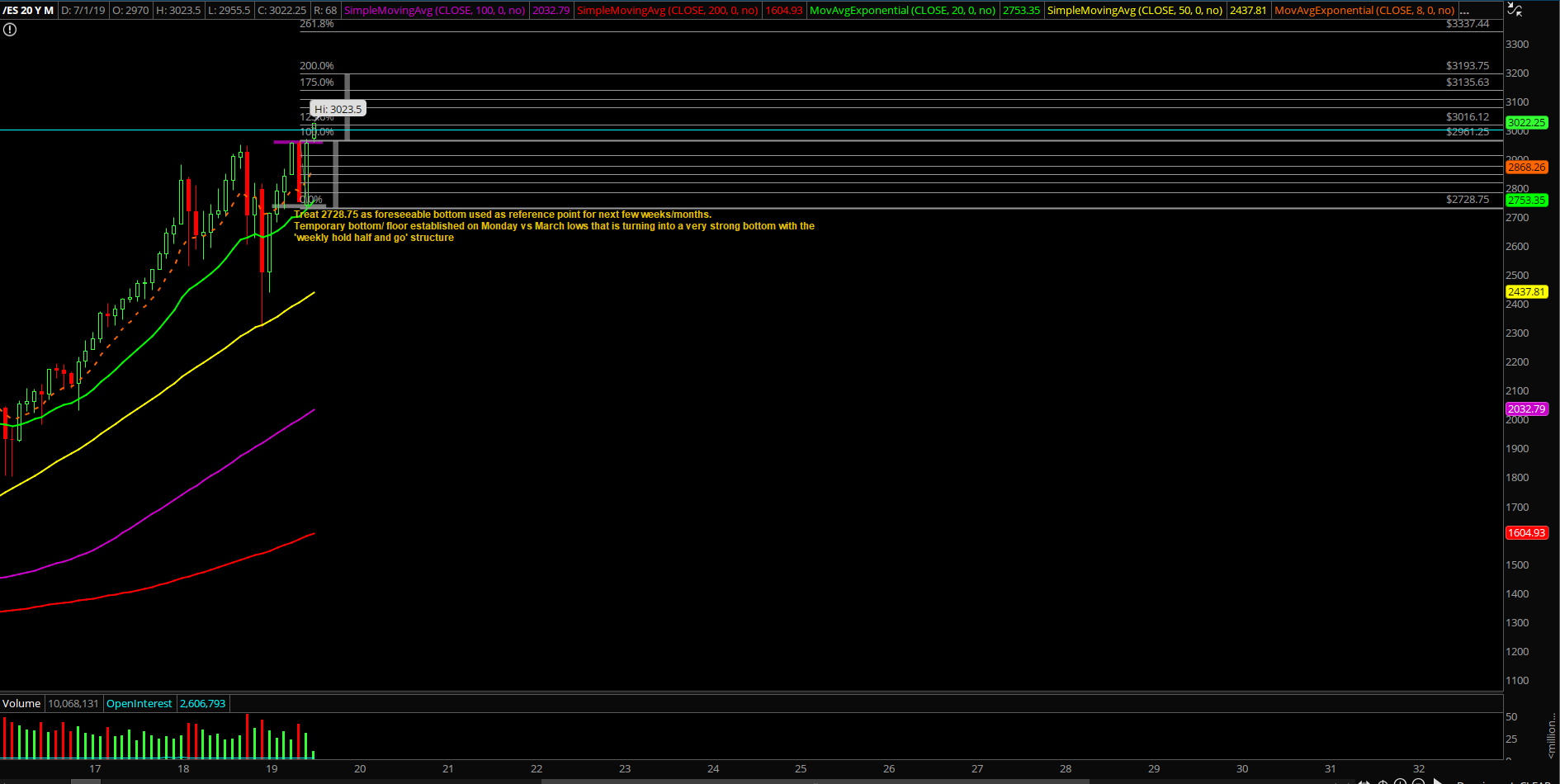Click the SimpleMovingAvg (CLOSE, 100, 0, no) study label
1560x784 pixels.
pyautogui.click(x=434, y=11)
